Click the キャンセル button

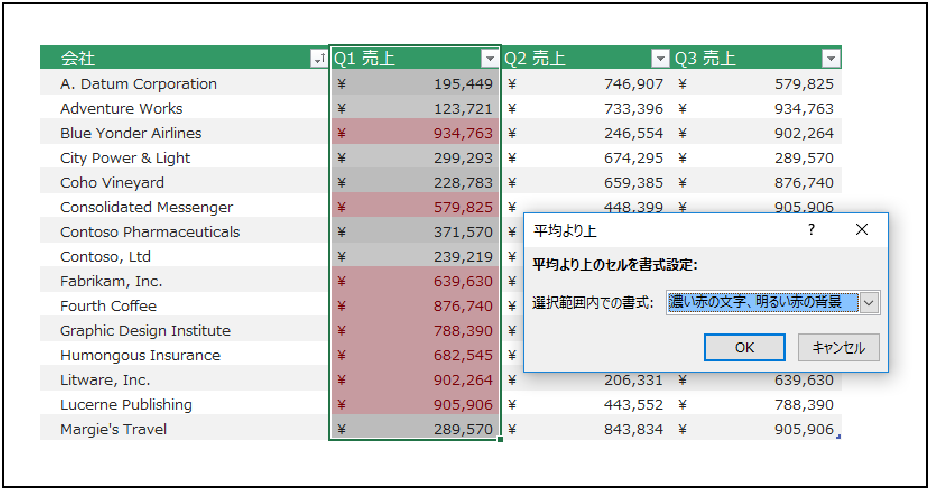(838, 347)
